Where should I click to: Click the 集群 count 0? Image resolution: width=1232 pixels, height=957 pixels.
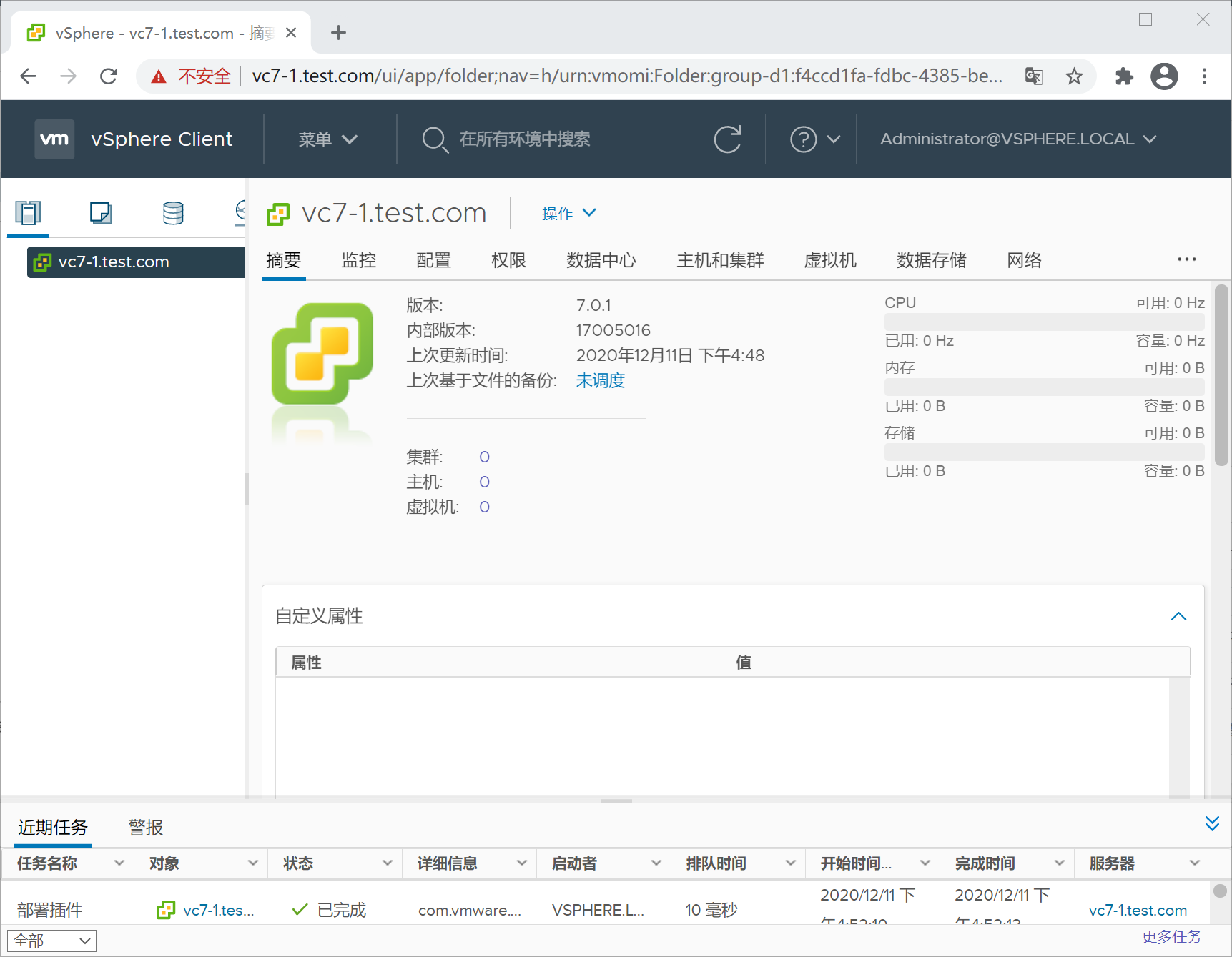pos(484,457)
